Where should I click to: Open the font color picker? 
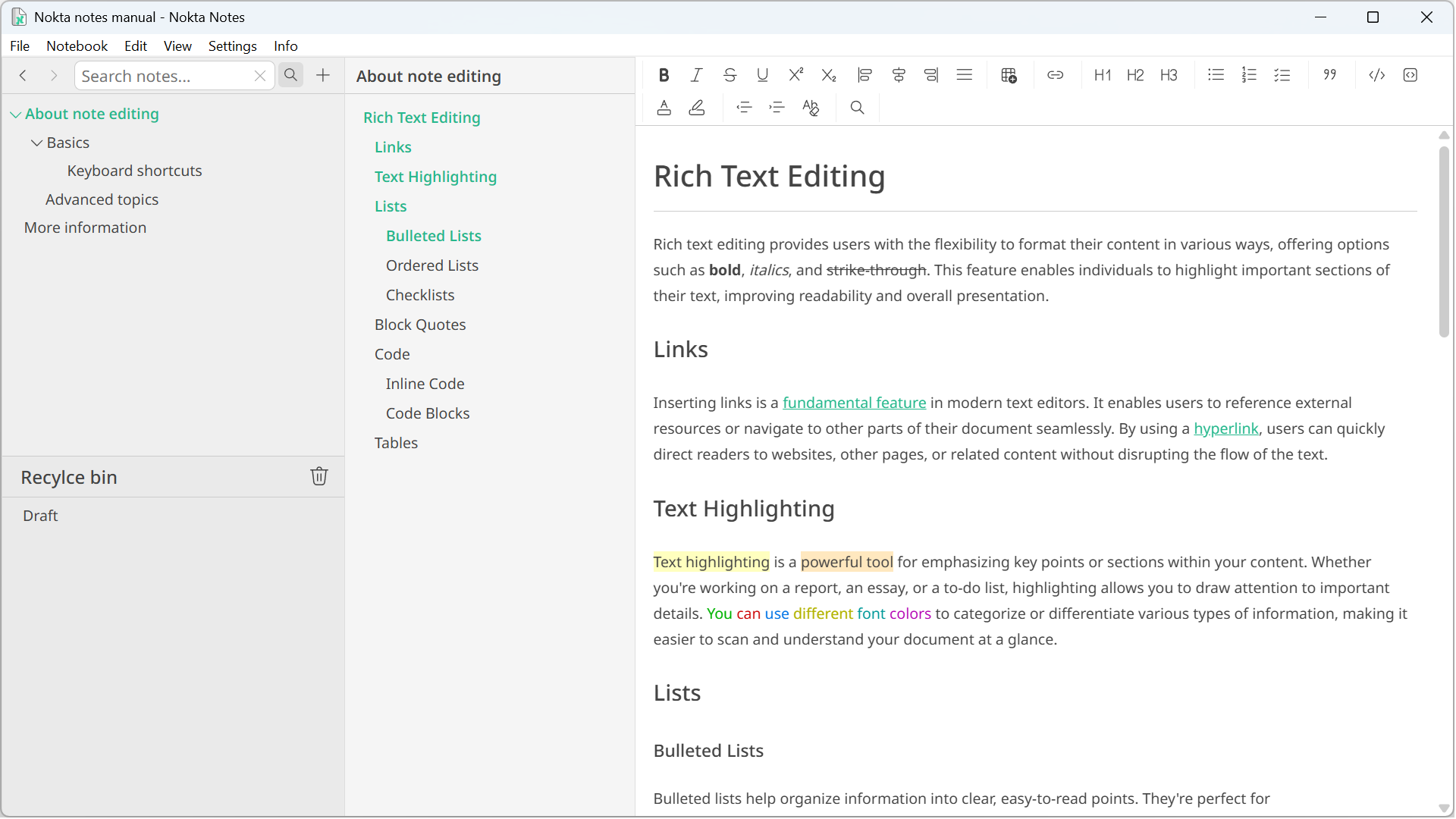coord(664,107)
